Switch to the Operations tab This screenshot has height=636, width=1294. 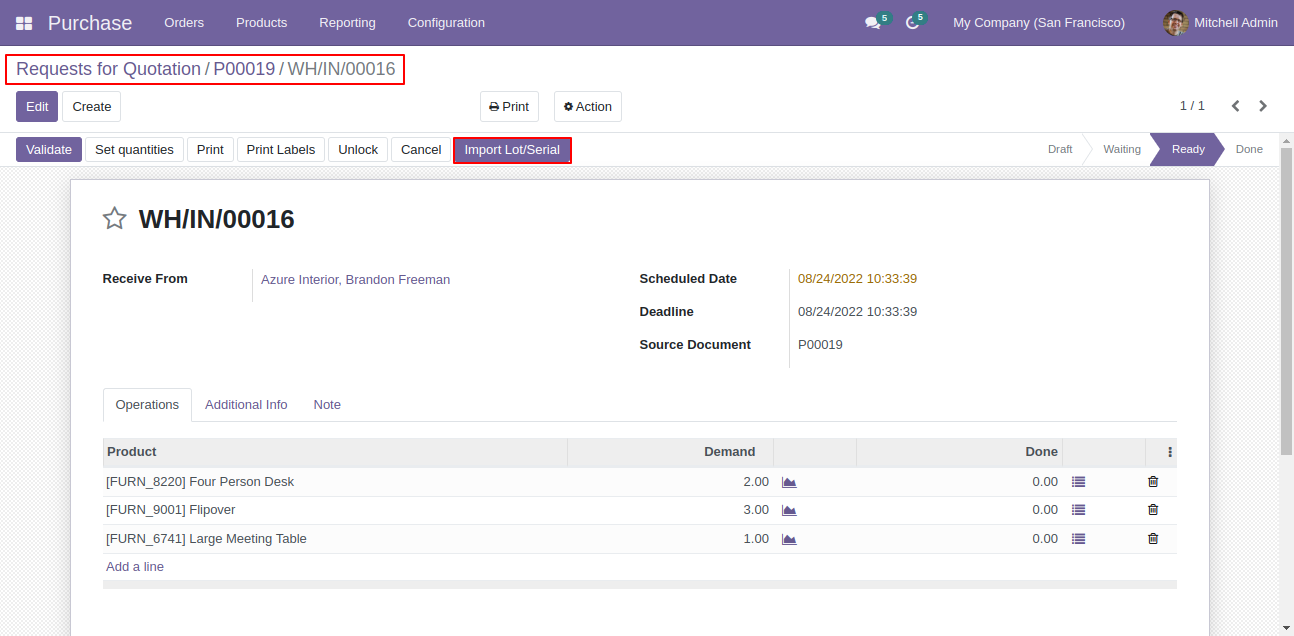[147, 405]
